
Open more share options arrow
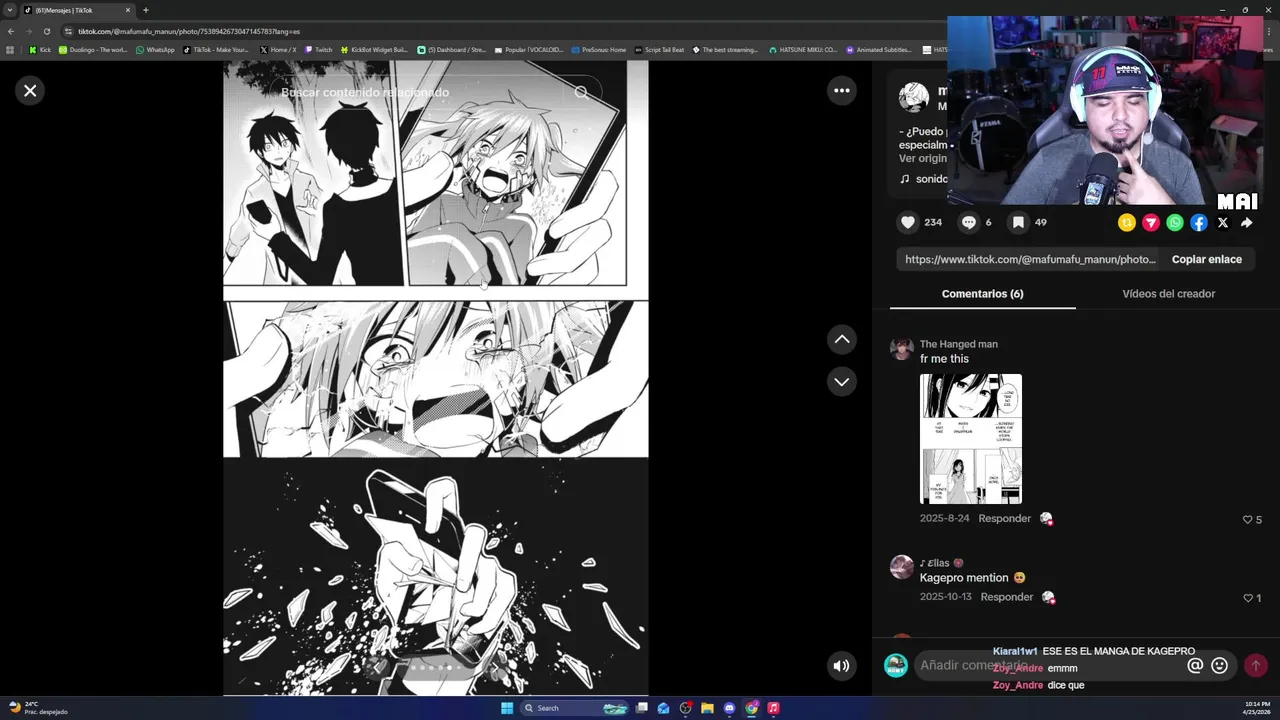coord(1247,223)
